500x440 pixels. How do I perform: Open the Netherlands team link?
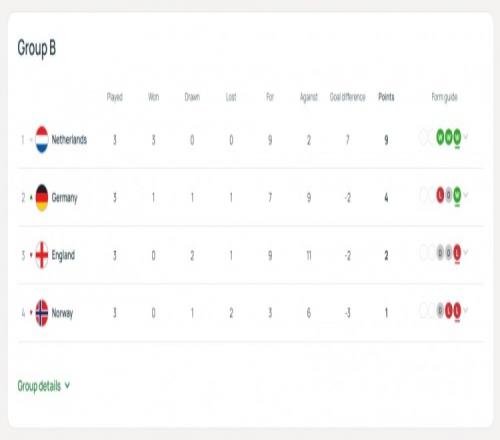pyautogui.click(x=69, y=139)
